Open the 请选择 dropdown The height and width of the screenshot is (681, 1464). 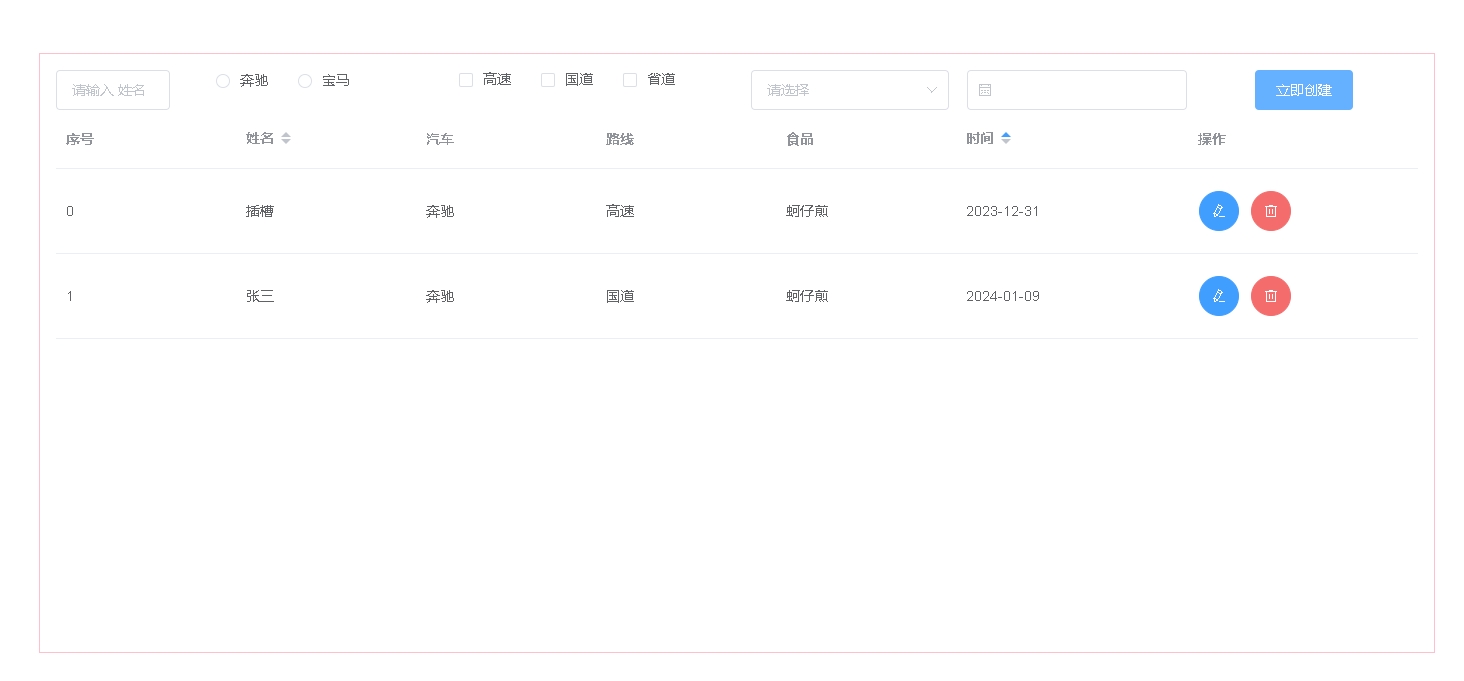point(850,90)
